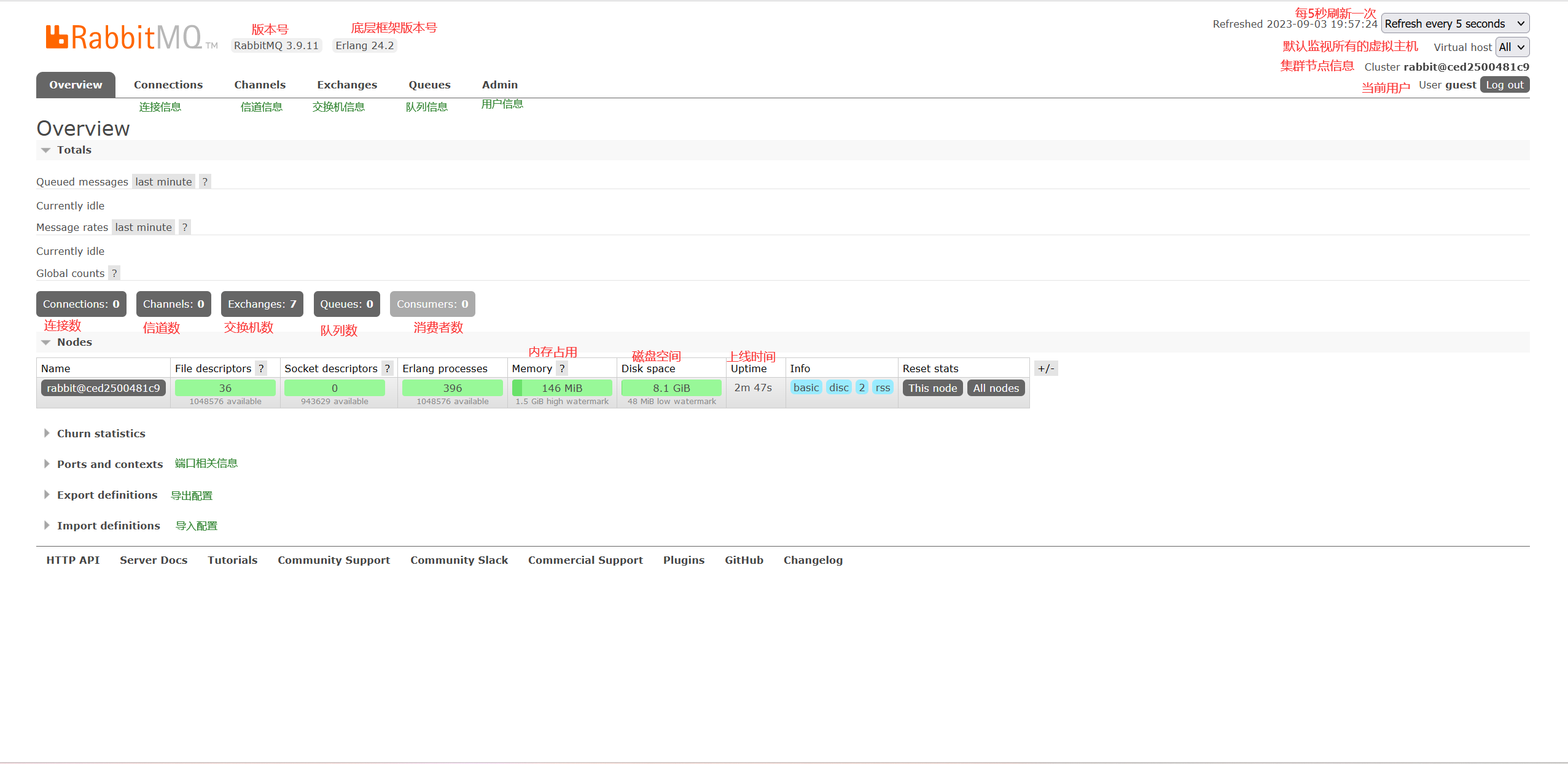Image resolution: width=1568 pixels, height=764 pixels.
Task: Reset stats for All nodes
Action: coord(996,388)
